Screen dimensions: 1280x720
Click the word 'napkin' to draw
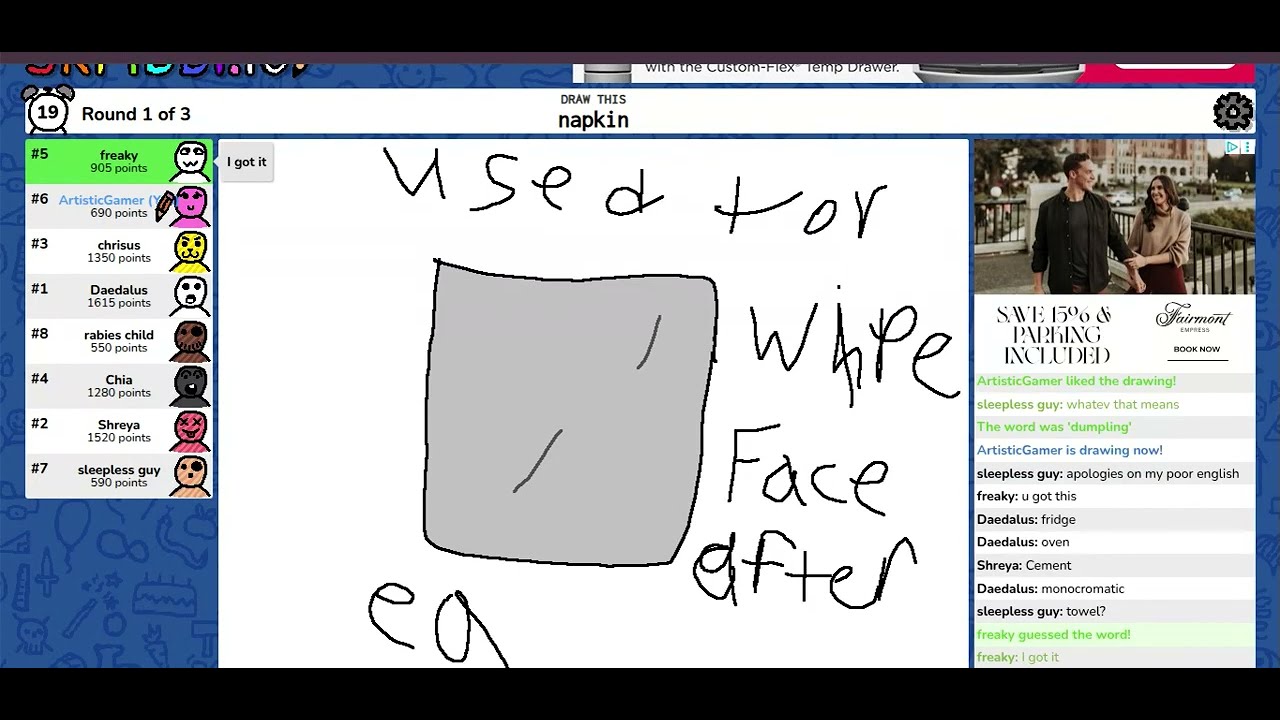[593, 120]
